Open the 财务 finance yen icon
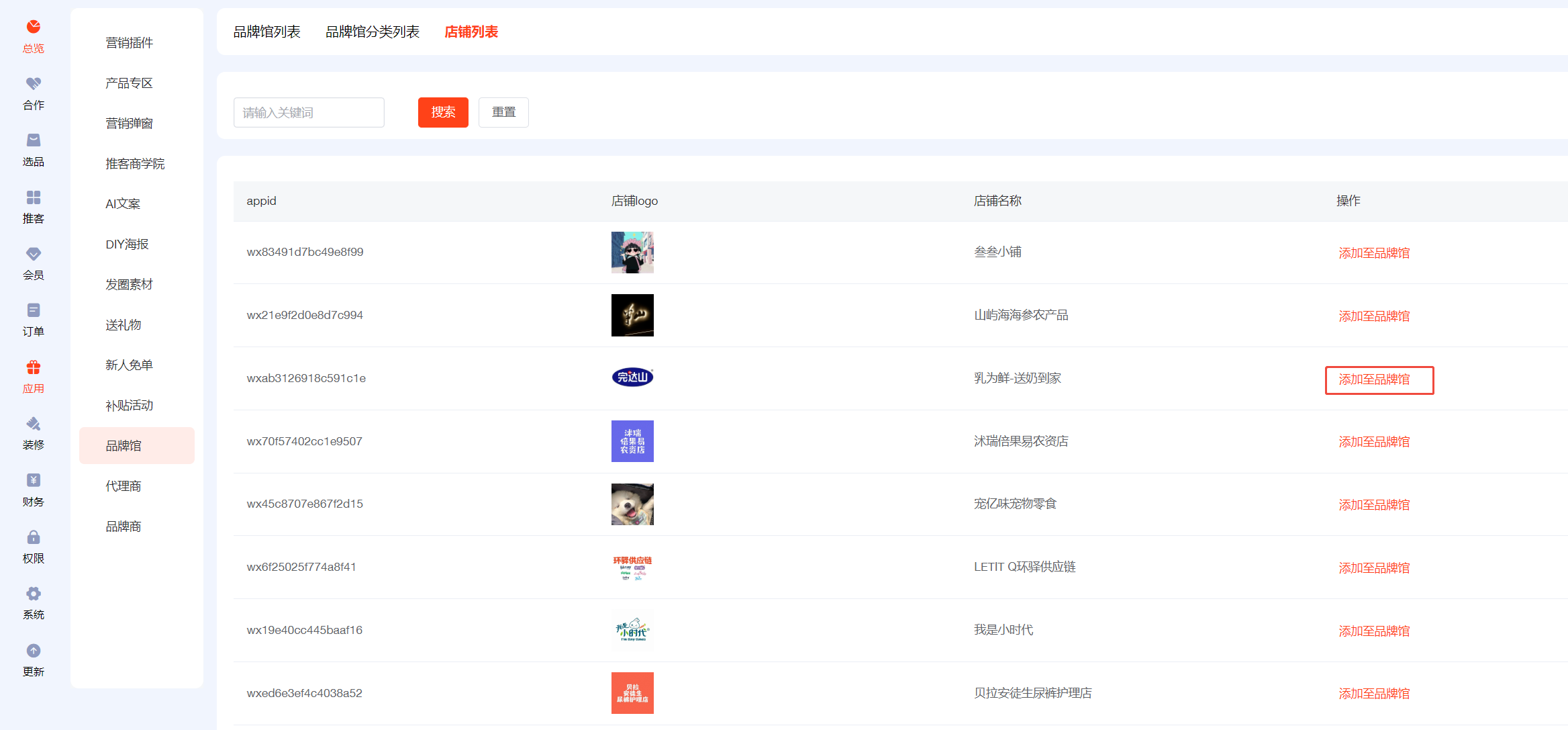This screenshot has height=730, width=1568. [34, 480]
